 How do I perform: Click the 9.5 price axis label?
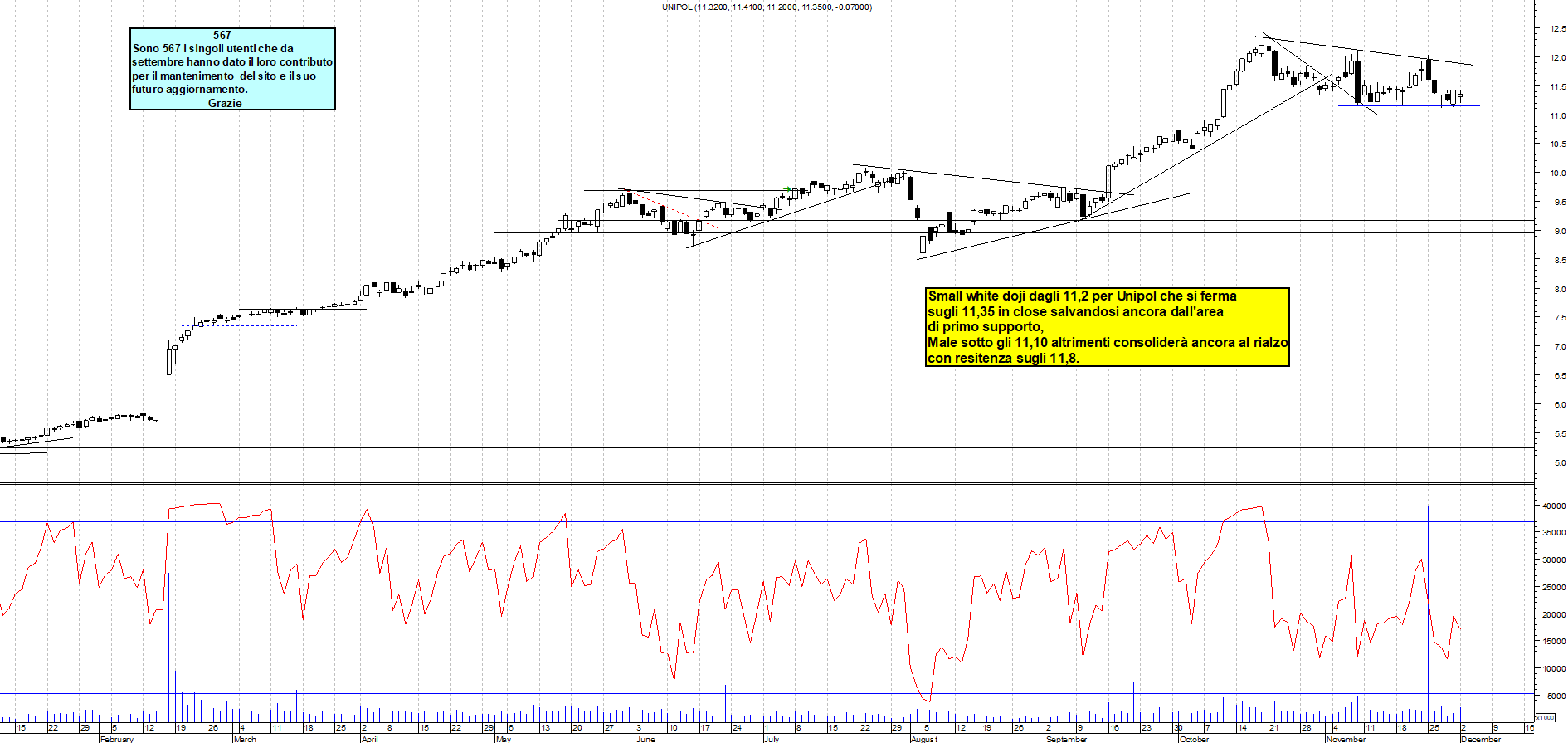pyautogui.click(x=1560, y=203)
